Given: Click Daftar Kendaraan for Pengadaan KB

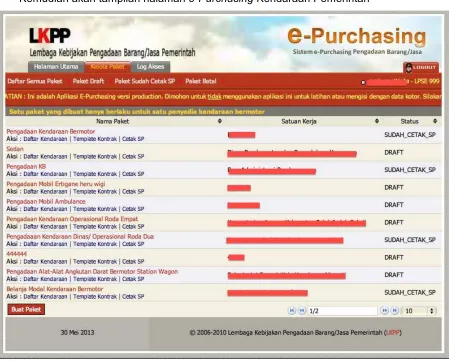Looking at the screenshot, I should click(45, 174).
